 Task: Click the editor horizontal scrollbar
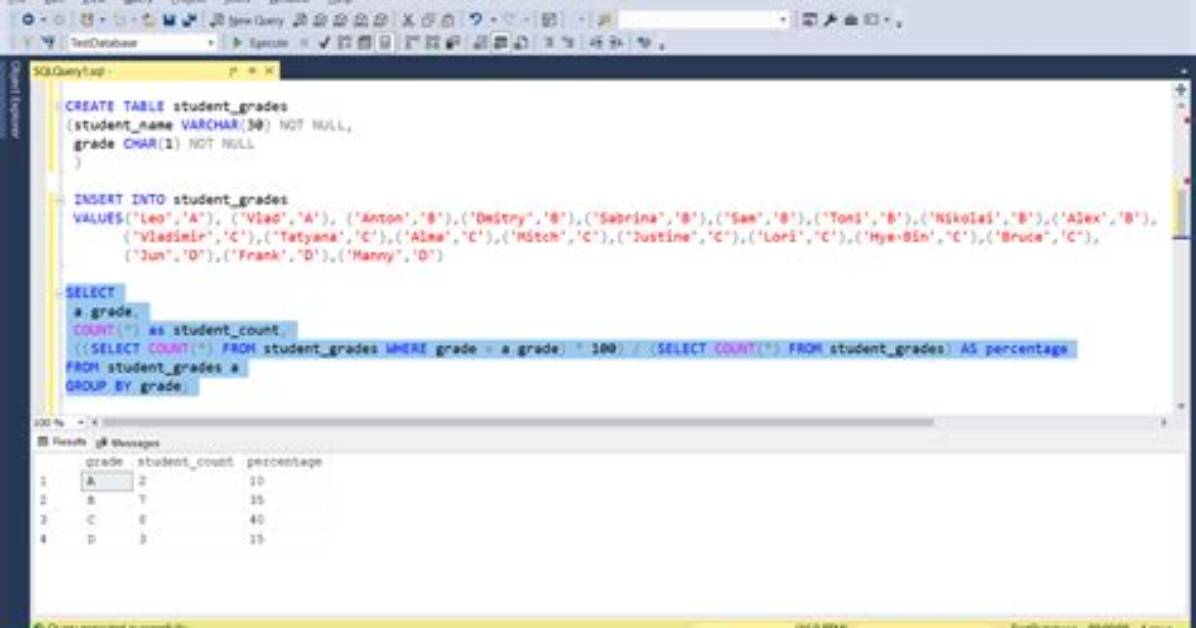coord(516,422)
